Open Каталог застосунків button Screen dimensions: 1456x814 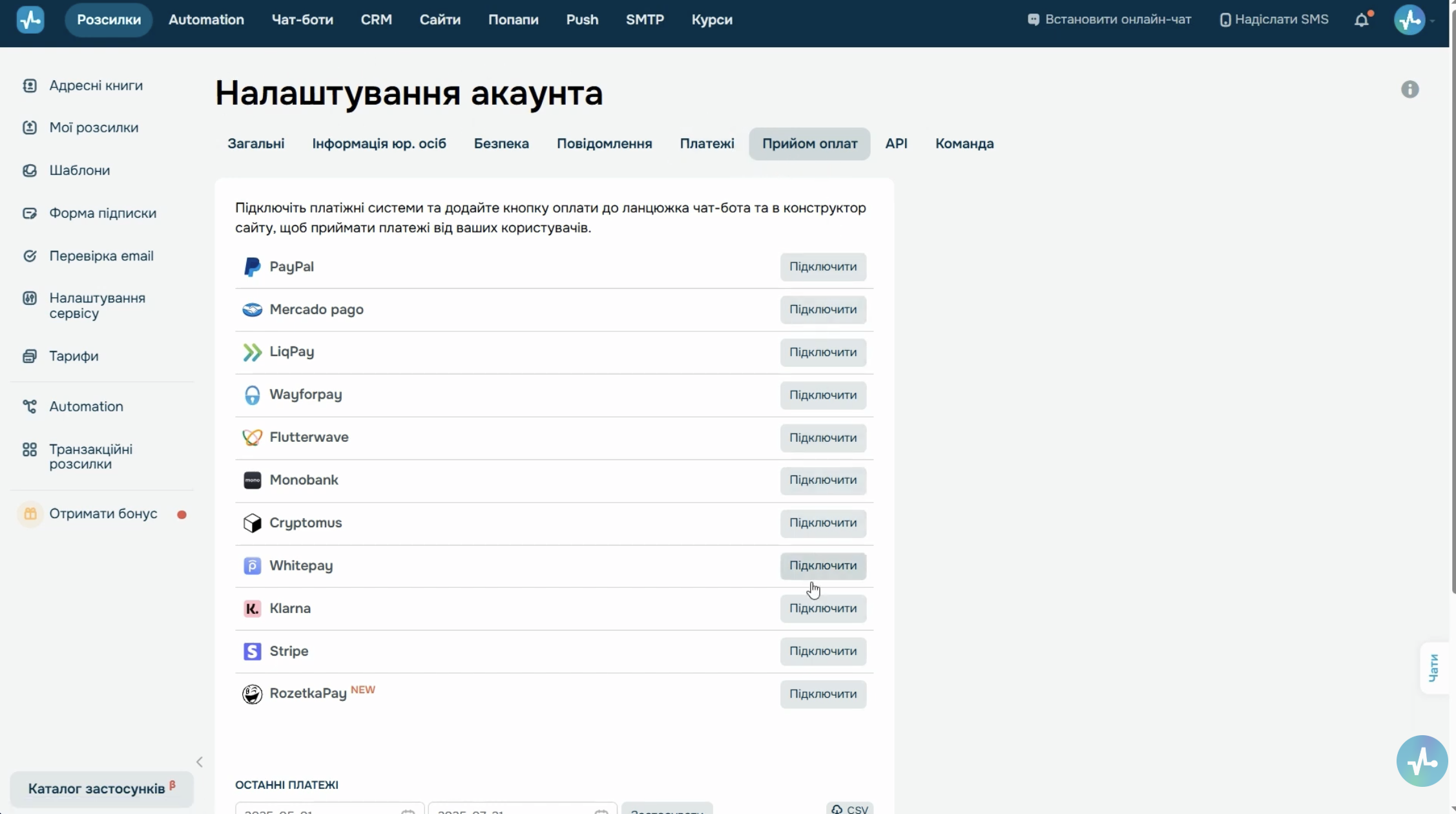[101, 789]
